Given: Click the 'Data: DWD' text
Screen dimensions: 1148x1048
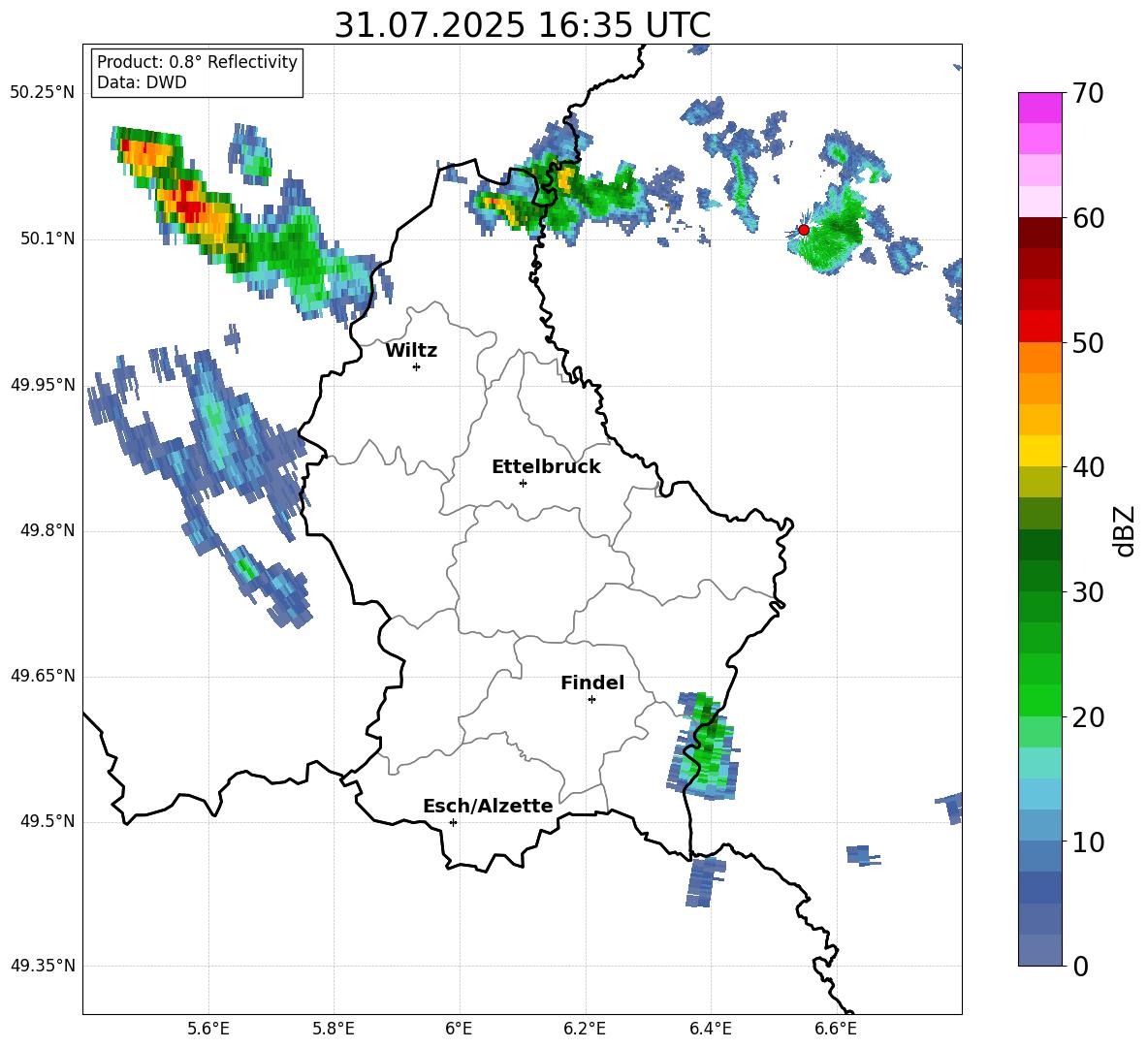Looking at the screenshot, I should click(142, 82).
